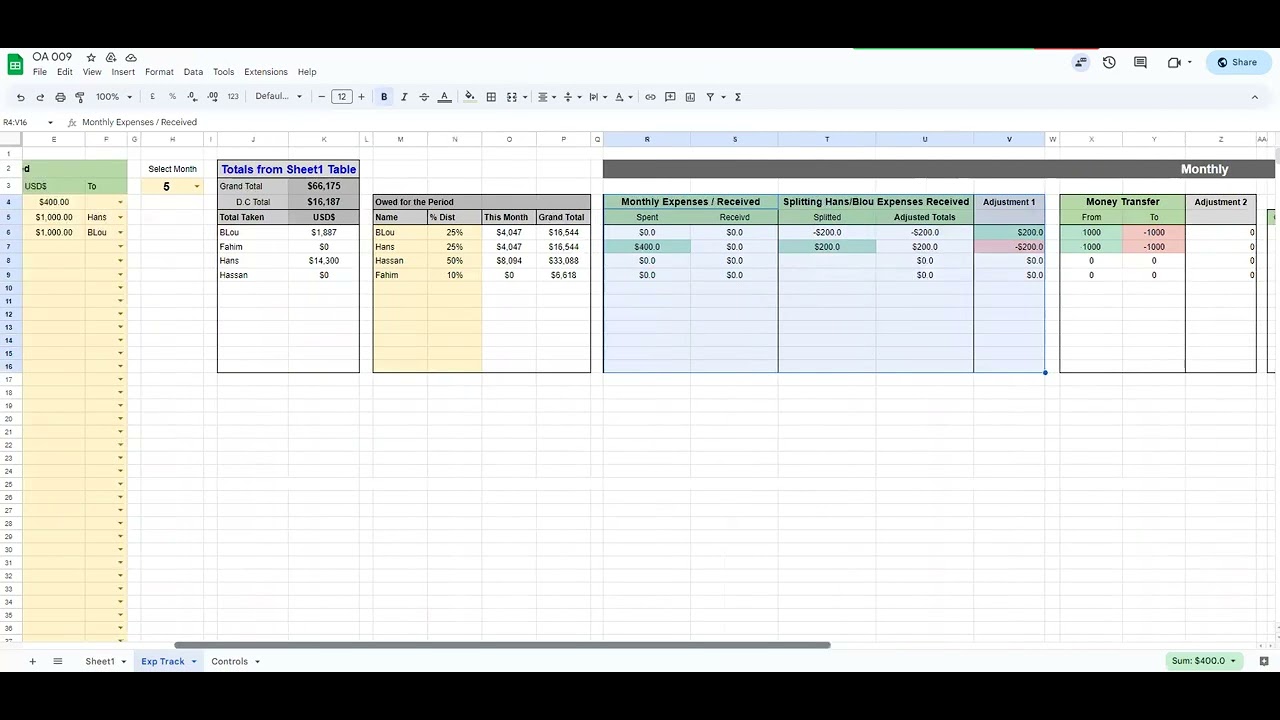Toggle bold formatting button

pyautogui.click(x=384, y=97)
